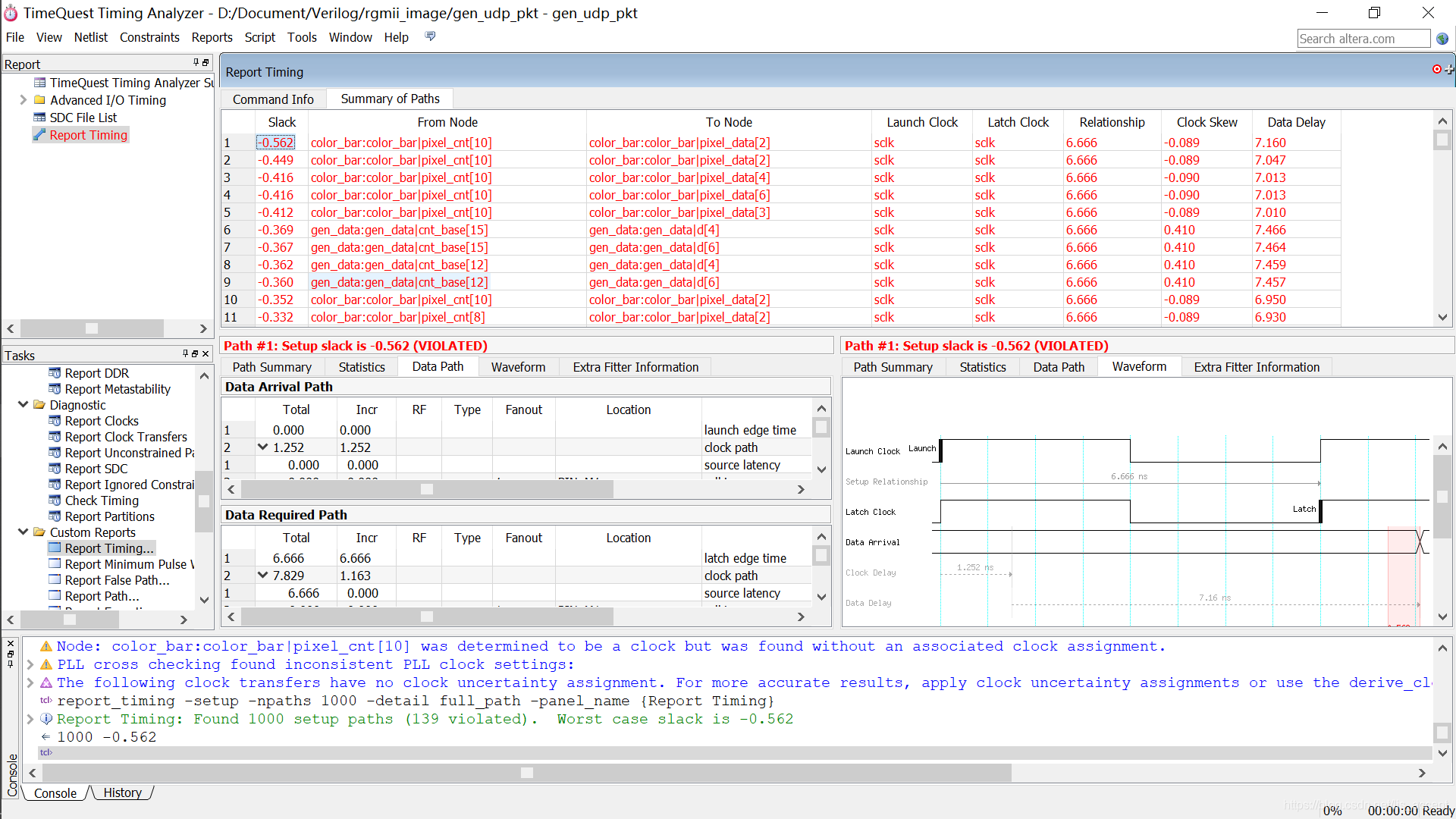Viewport: 1456px width, 819px height.
Task: Click the Report Minimum Pulse Width dialog icon
Action: tap(55, 564)
